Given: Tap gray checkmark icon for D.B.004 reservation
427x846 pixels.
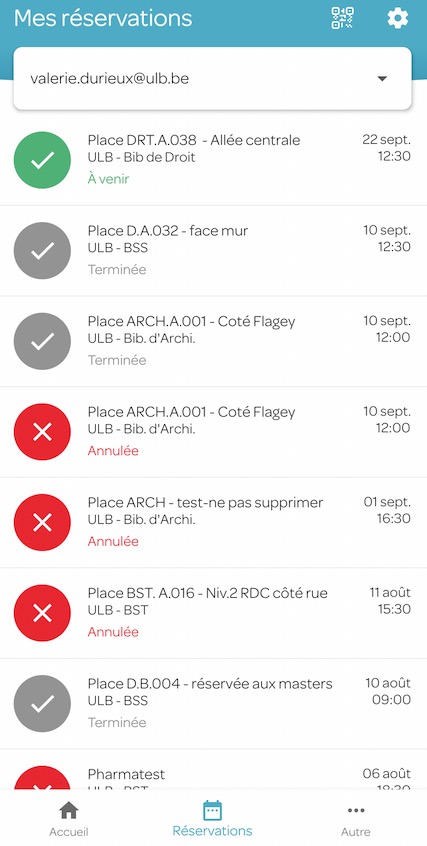Looking at the screenshot, I should [42, 704].
